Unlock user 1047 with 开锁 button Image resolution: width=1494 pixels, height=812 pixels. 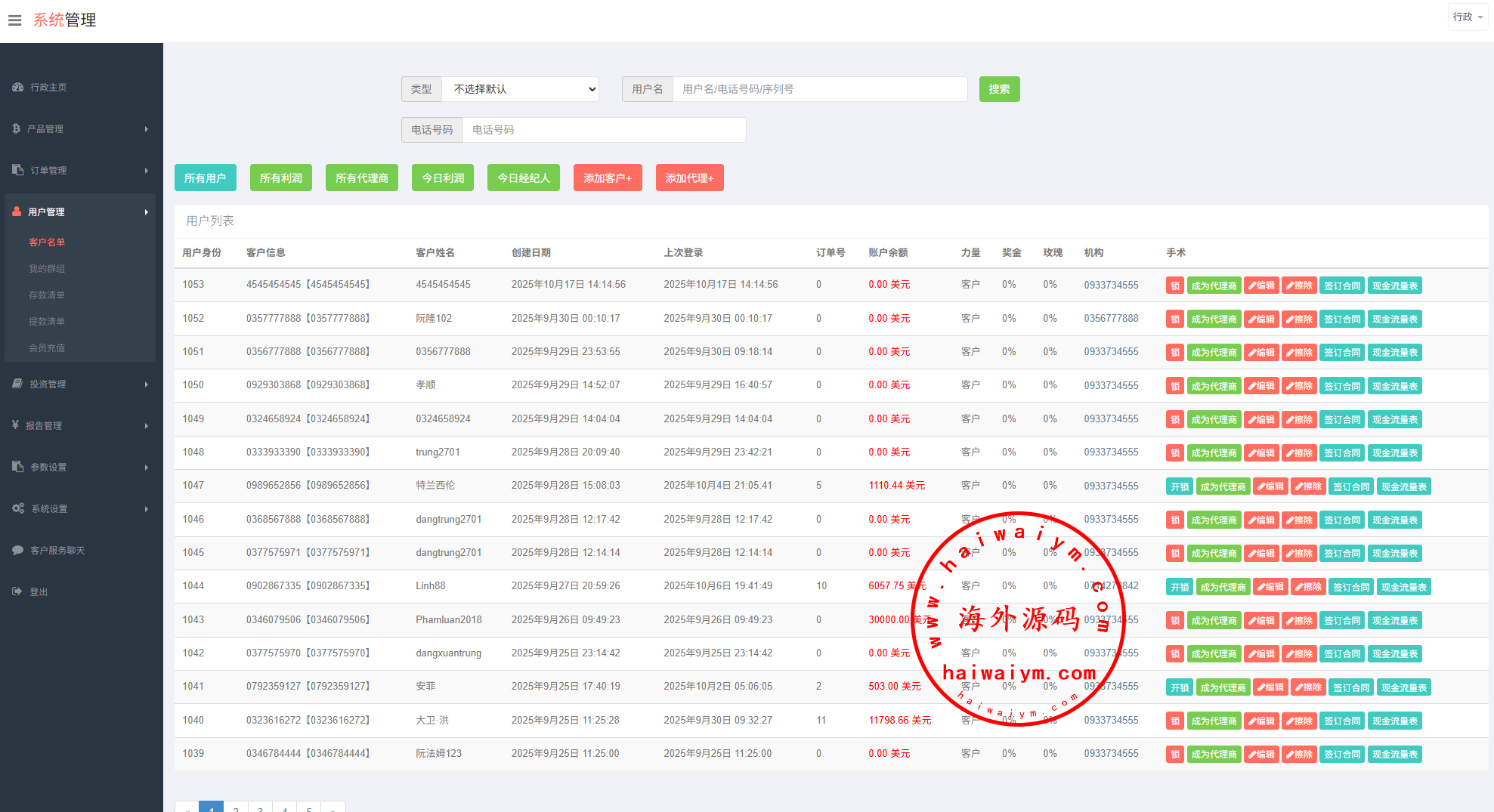point(1179,486)
